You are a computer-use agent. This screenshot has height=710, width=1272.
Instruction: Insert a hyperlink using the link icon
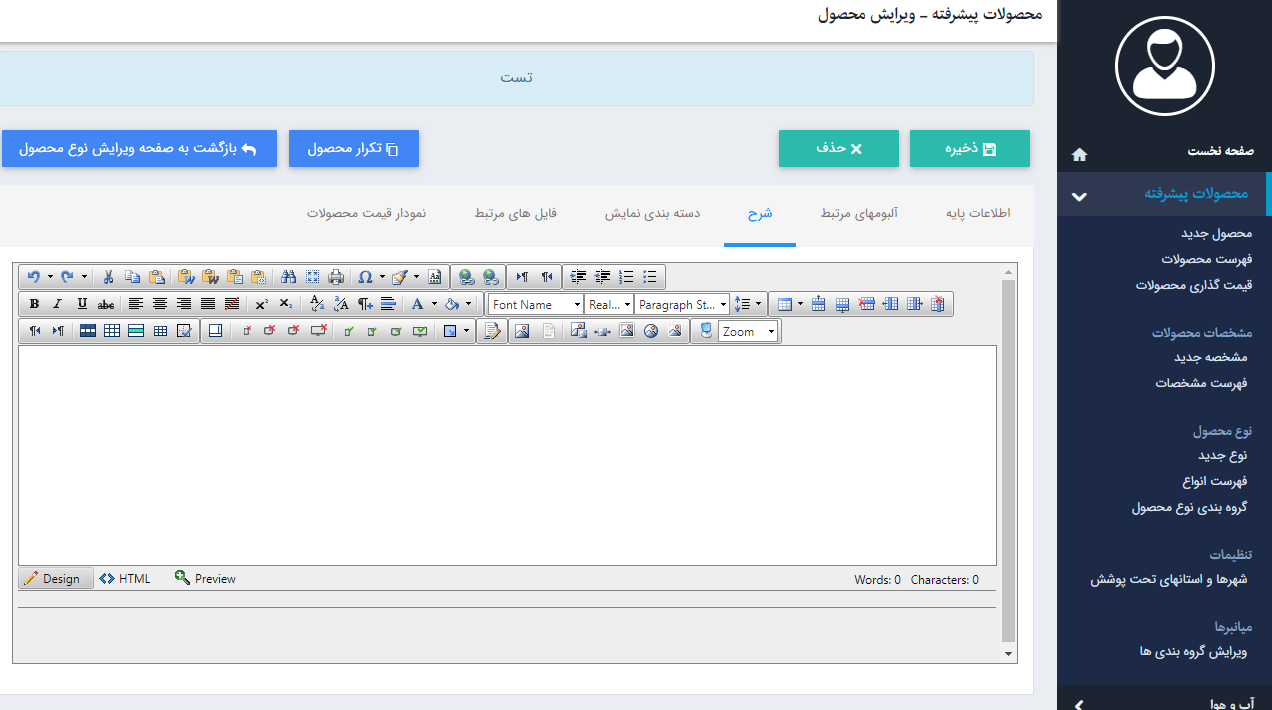point(467,277)
